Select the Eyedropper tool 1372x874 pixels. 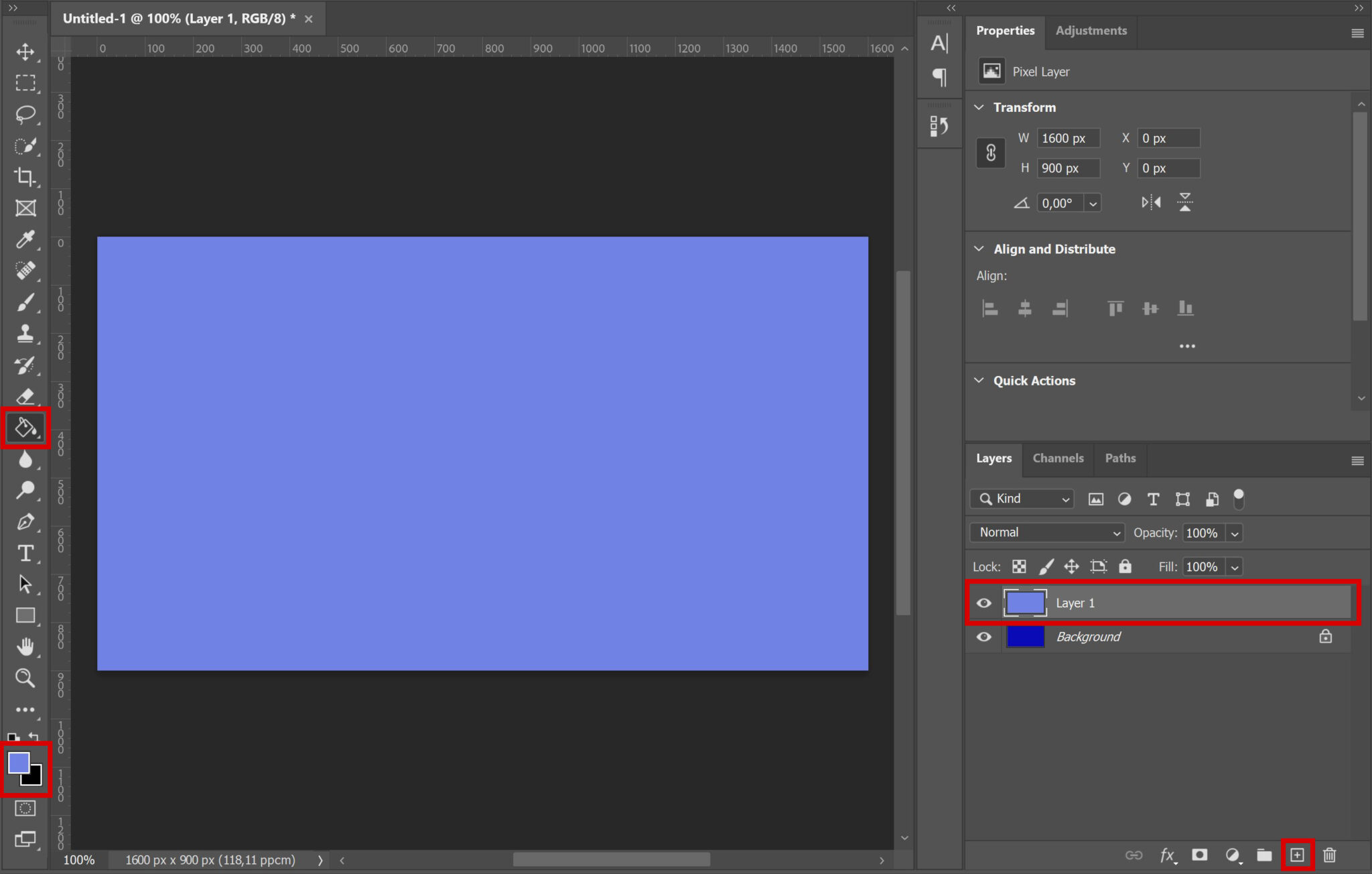pyautogui.click(x=25, y=239)
